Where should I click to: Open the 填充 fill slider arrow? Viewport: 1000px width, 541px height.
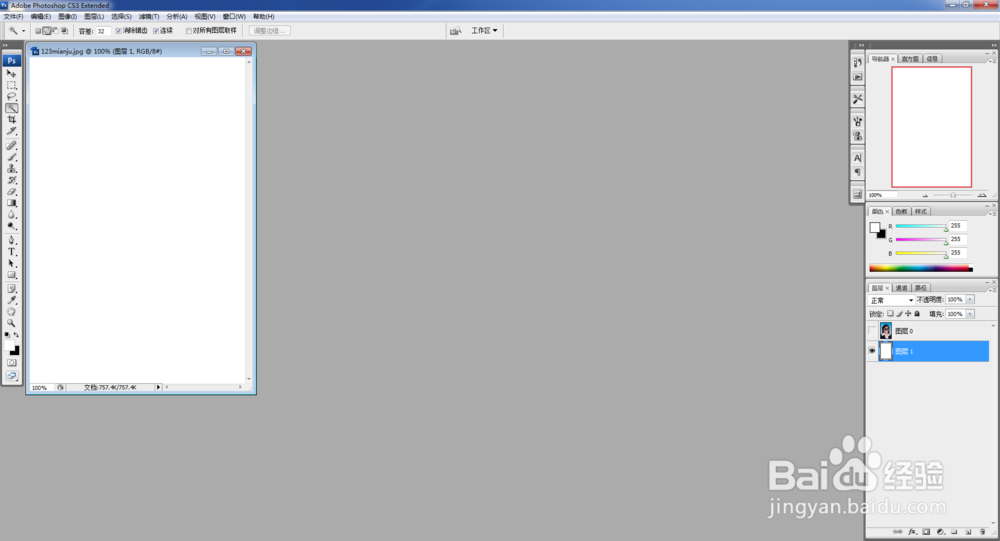tap(970, 314)
